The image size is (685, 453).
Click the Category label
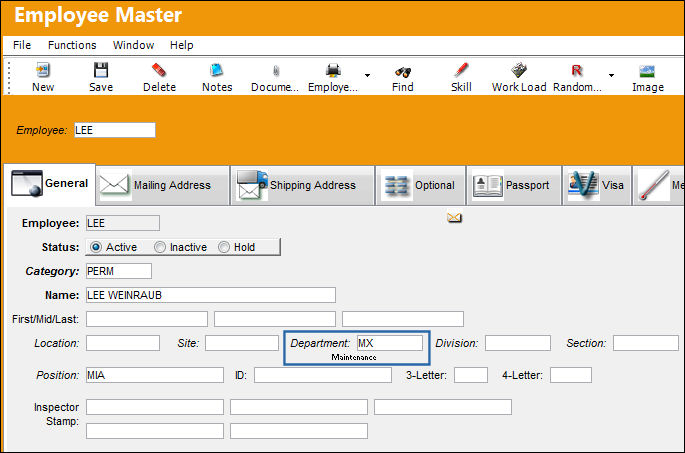pos(52,271)
